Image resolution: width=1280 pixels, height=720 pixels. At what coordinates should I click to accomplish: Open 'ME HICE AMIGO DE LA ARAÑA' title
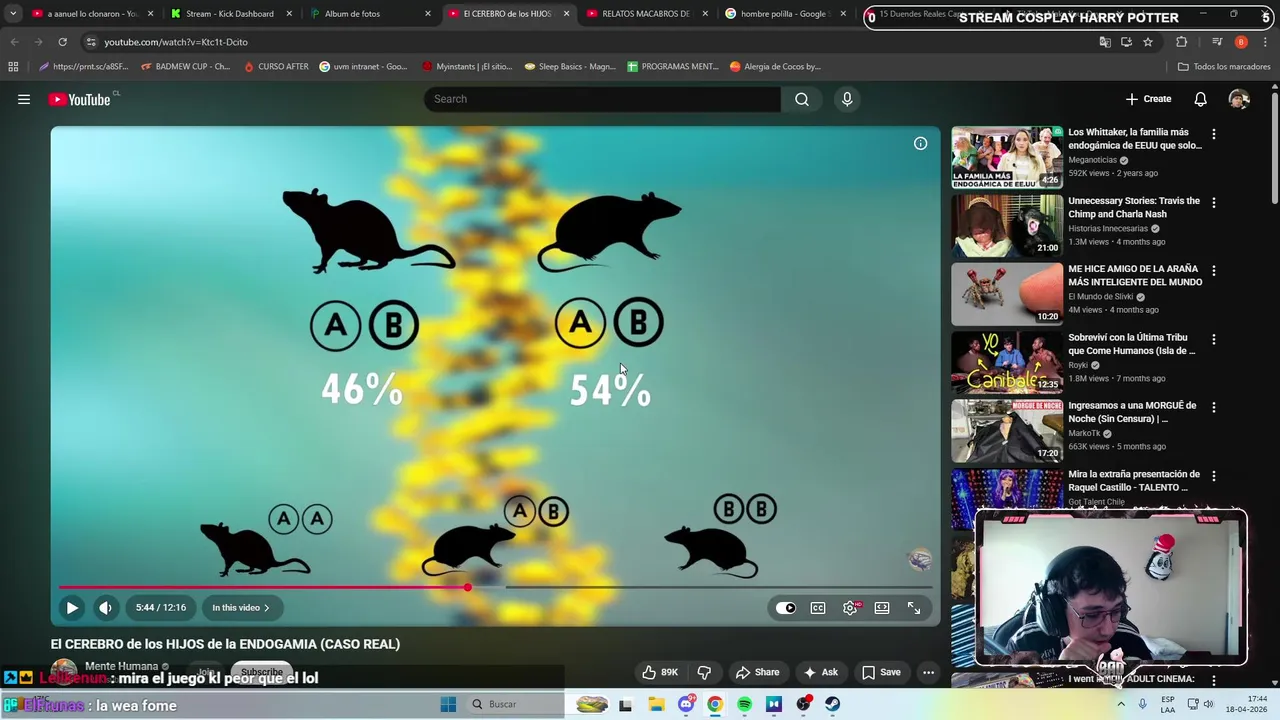(x=1135, y=275)
